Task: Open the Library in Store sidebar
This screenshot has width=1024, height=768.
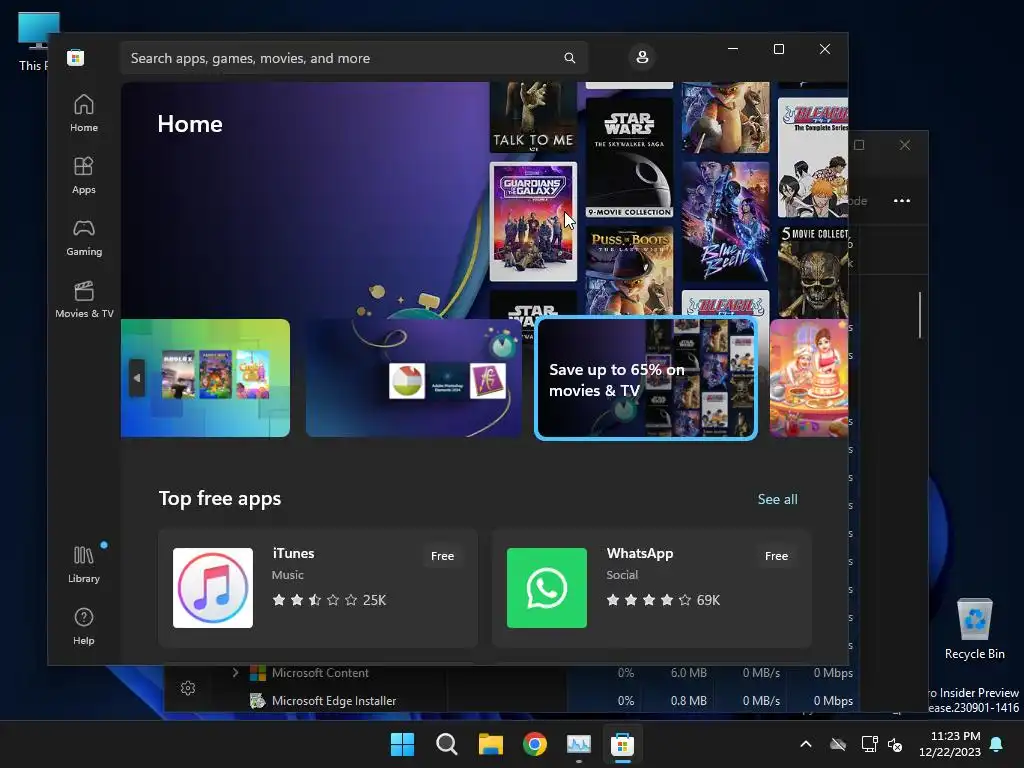Action: (x=84, y=565)
